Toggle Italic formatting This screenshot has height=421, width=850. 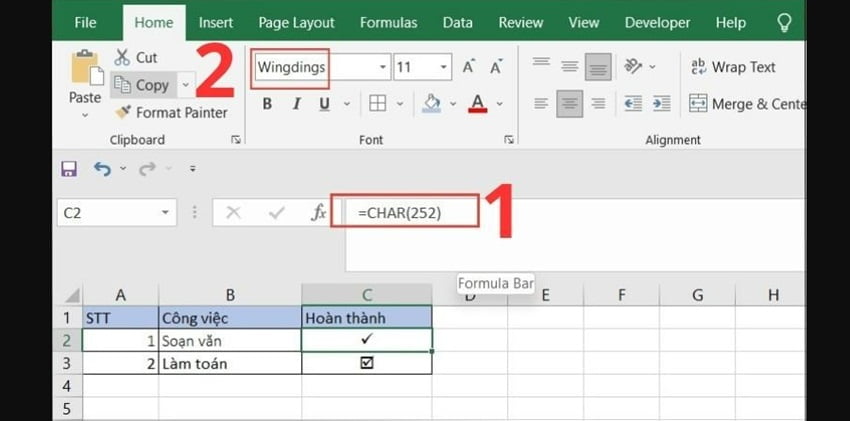(x=297, y=103)
